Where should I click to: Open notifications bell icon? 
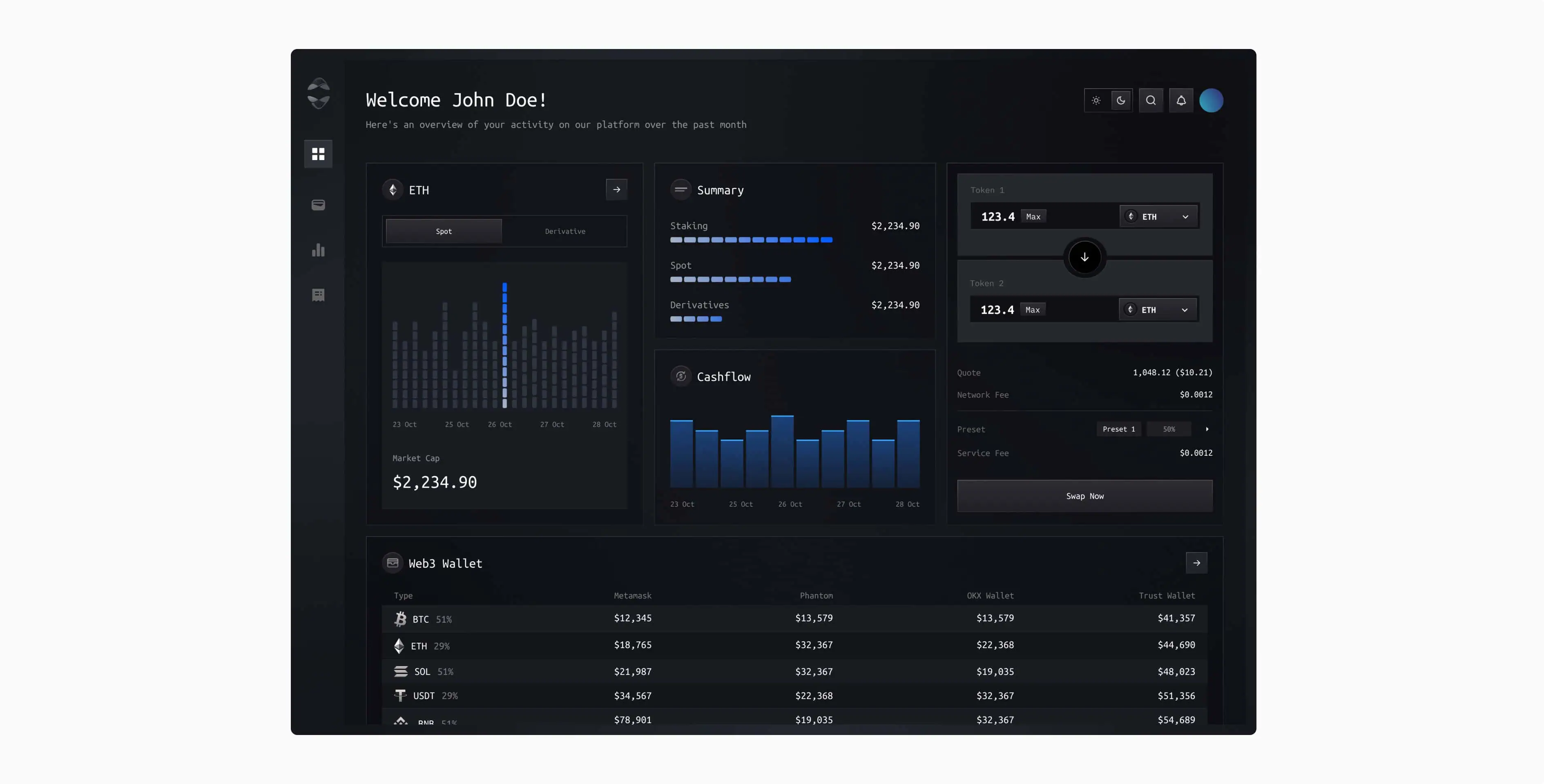1181,101
